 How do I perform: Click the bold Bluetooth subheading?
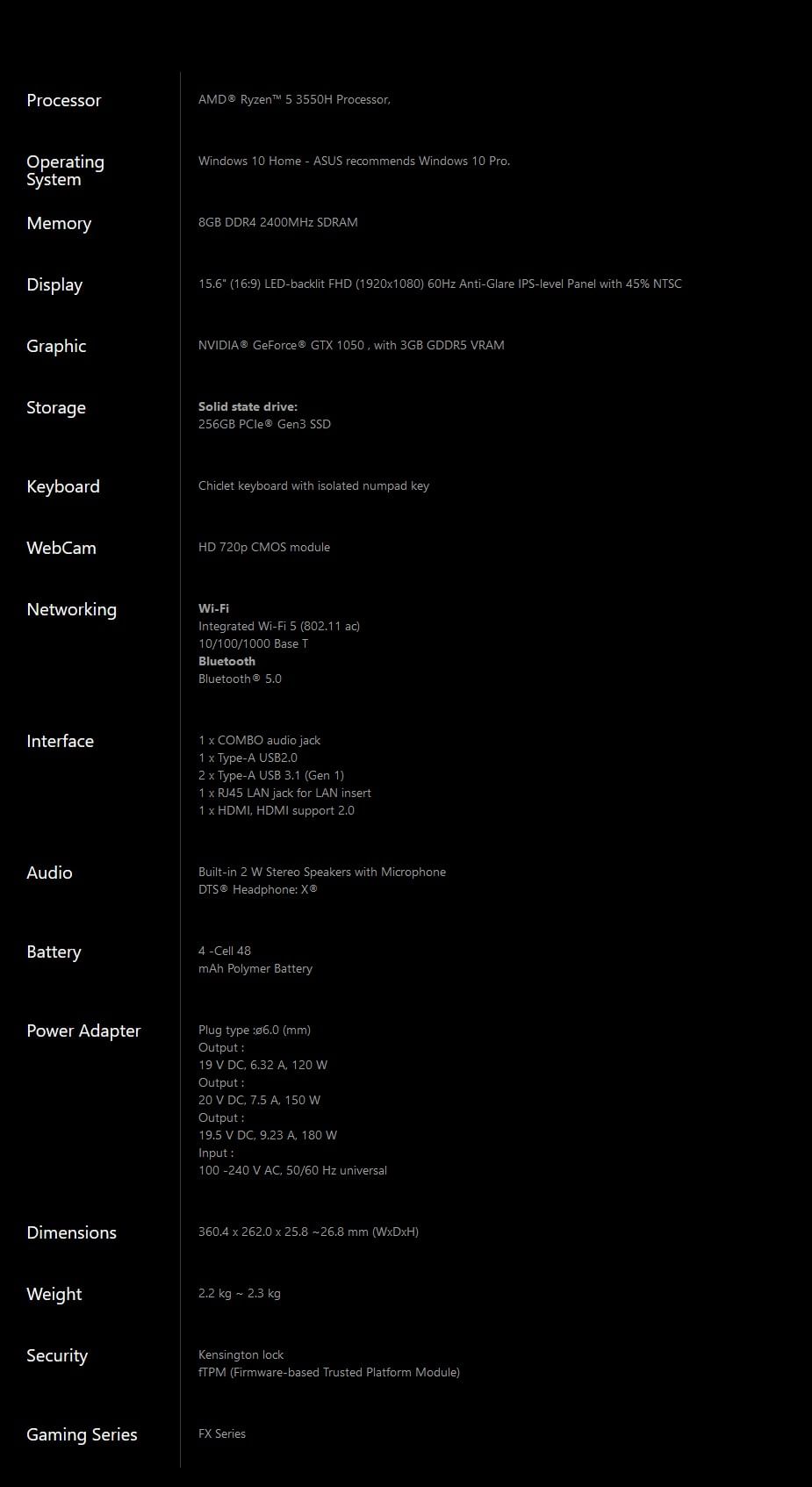click(226, 662)
